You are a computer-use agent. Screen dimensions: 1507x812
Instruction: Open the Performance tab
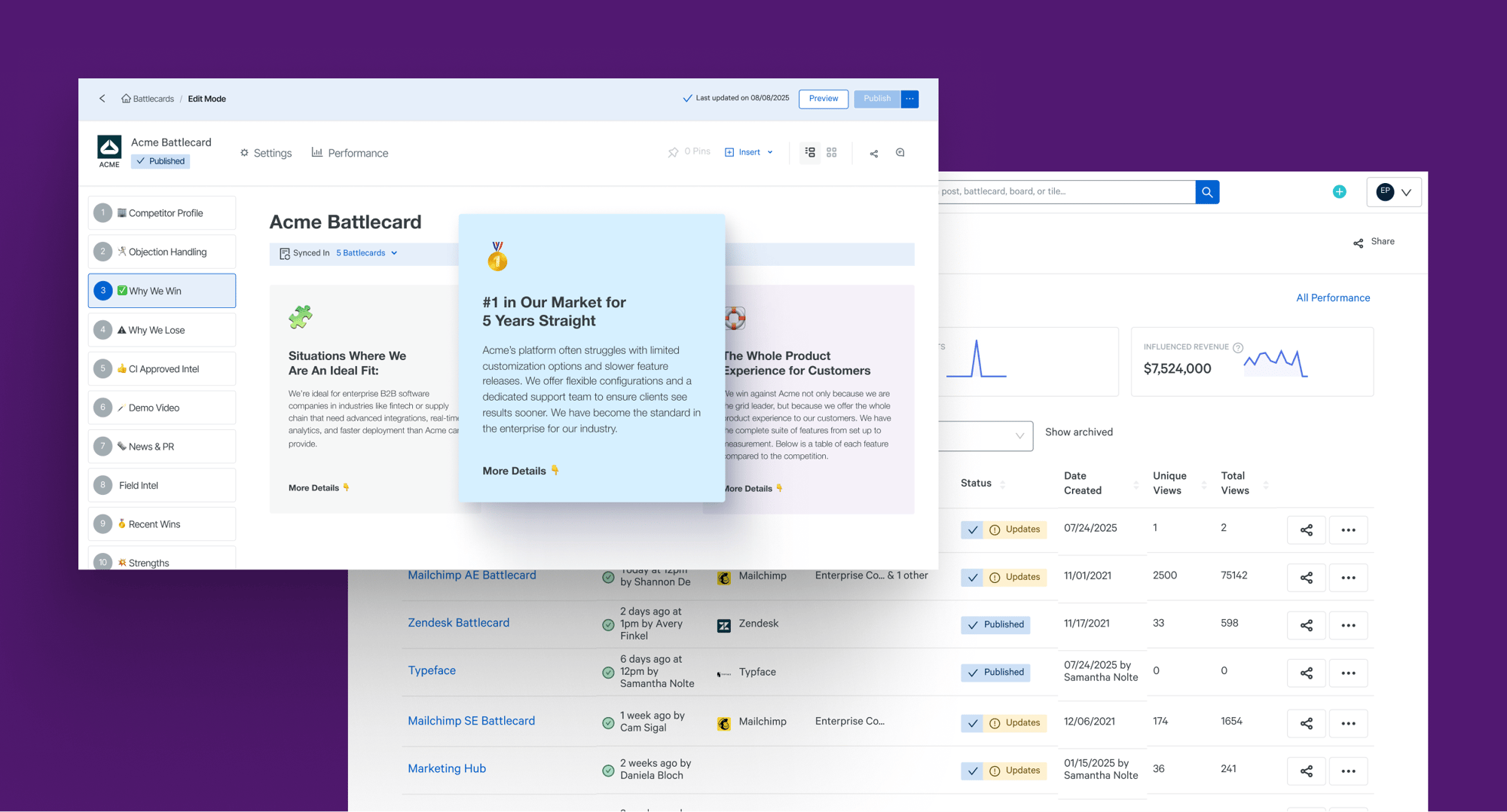point(350,153)
